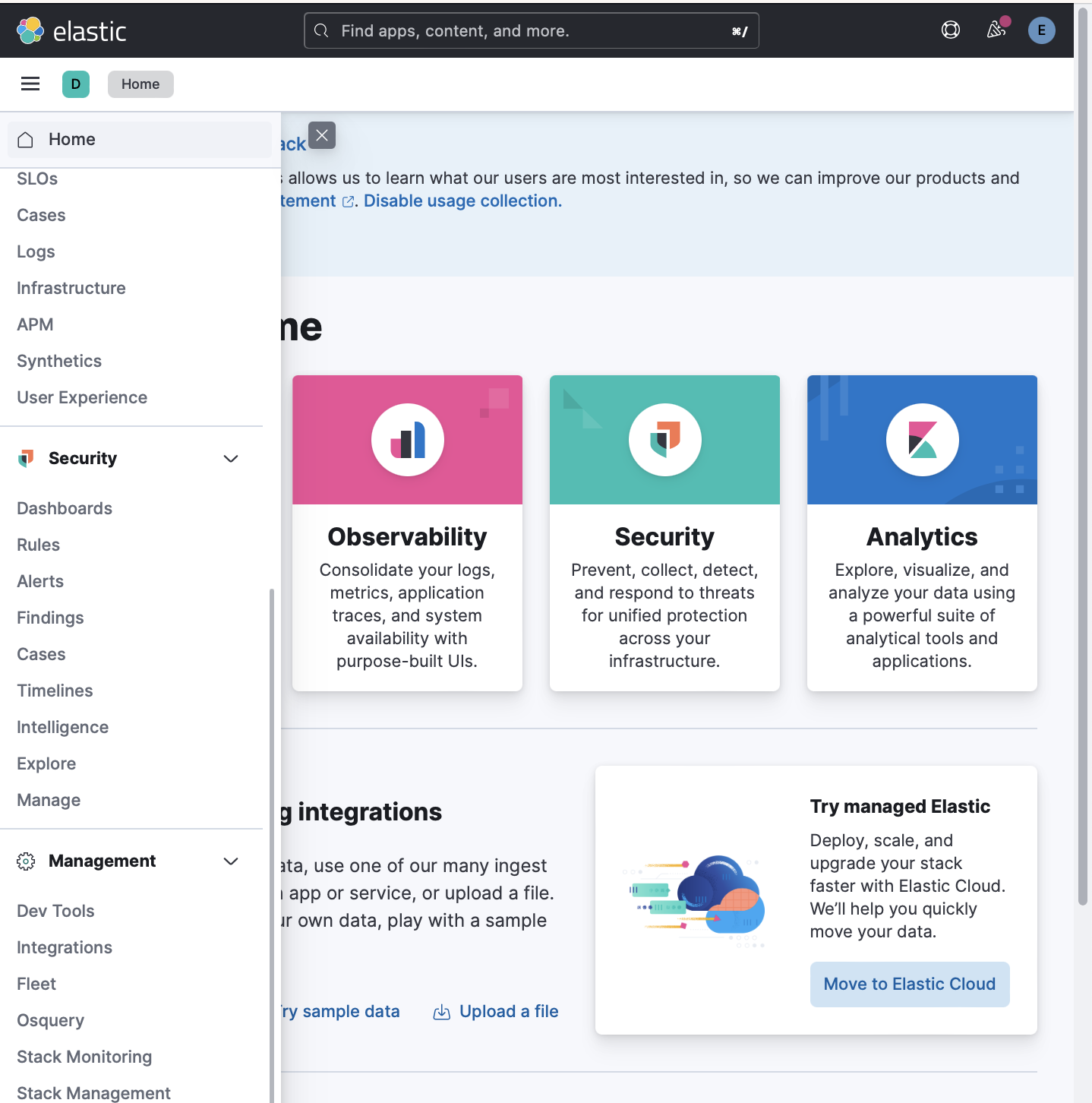Collapse the Management section chevron
Image resolution: width=1092 pixels, height=1103 pixels.
[231, 861]
